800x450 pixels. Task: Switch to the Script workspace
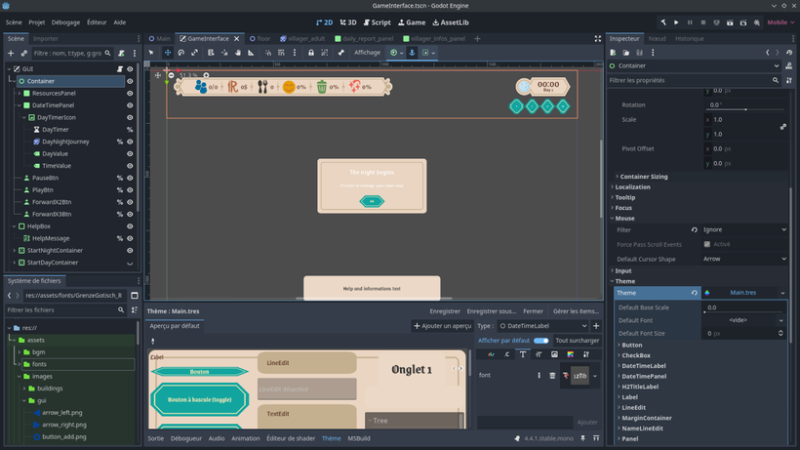(x=377, y=22)
